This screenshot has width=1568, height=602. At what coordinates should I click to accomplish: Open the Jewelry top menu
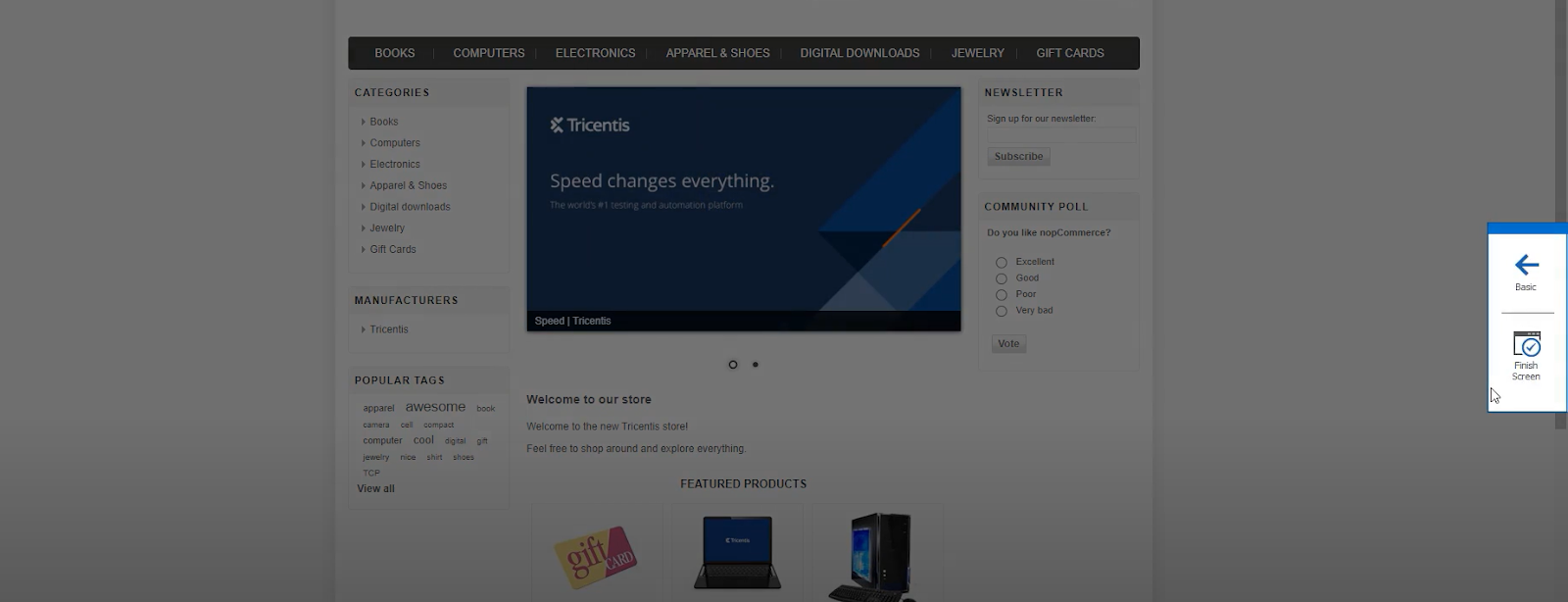click(977, 53)
